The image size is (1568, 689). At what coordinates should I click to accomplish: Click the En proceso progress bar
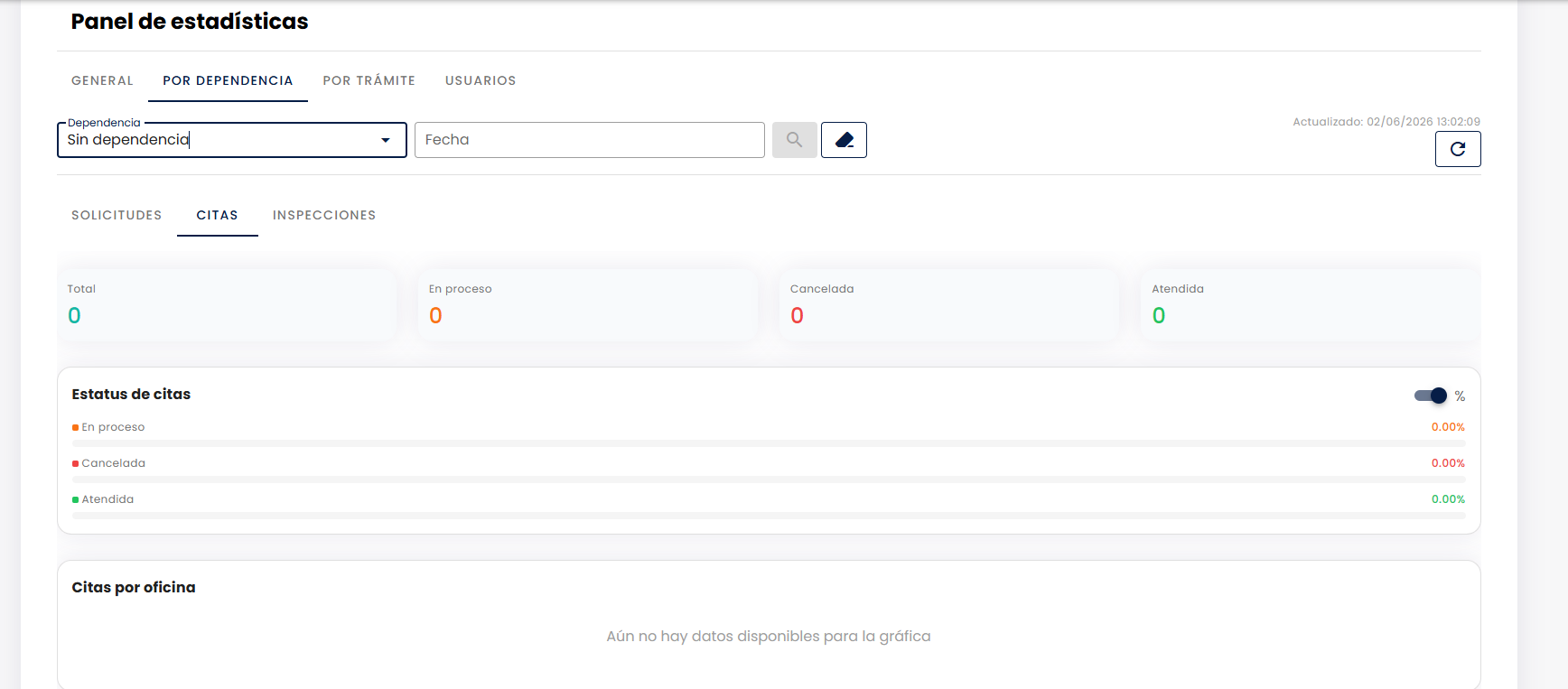pyautogui.click(x=769, y=443)
